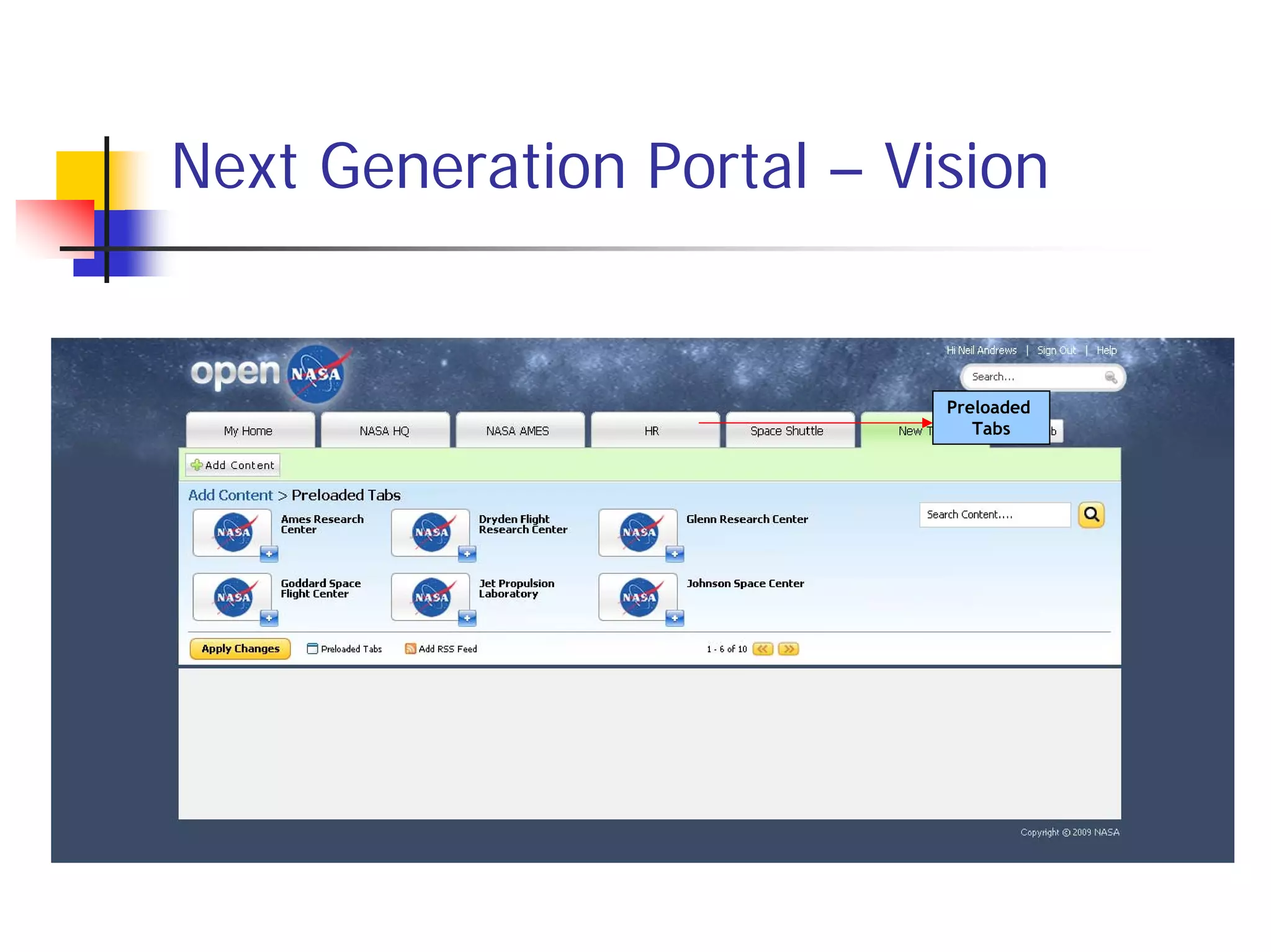Image resolution: width=1271 pixels, height=952 pixels.
Task: Switch to the Space Shuttle tab
Action: pos(786,431)
